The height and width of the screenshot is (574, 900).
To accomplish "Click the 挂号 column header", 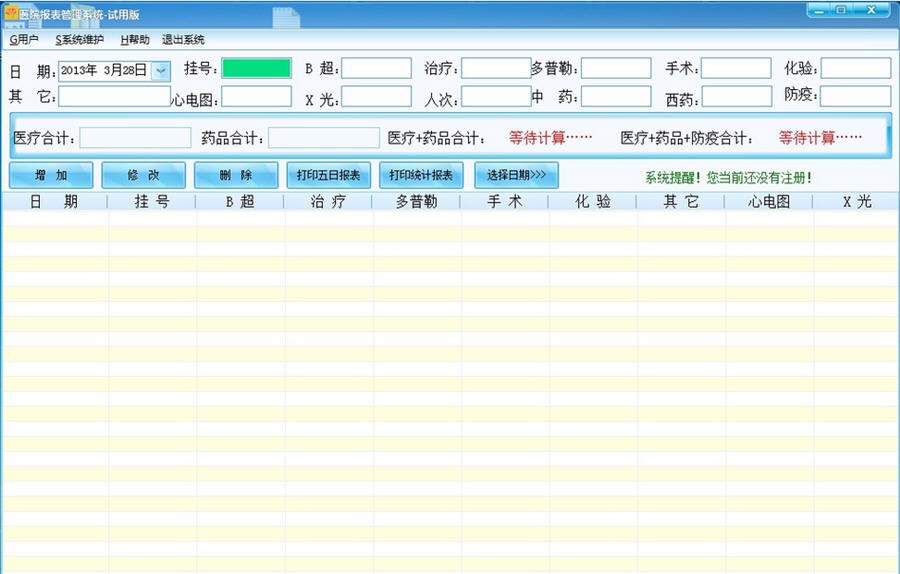I will (152, 201).
